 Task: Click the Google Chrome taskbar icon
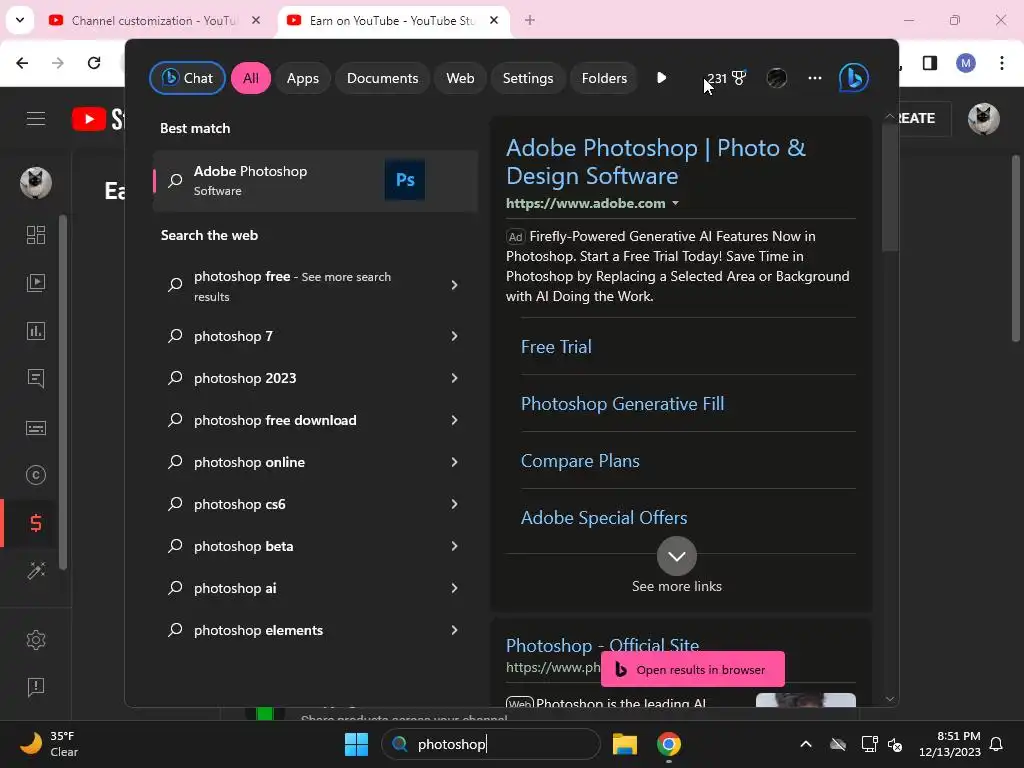click(669, 744)
